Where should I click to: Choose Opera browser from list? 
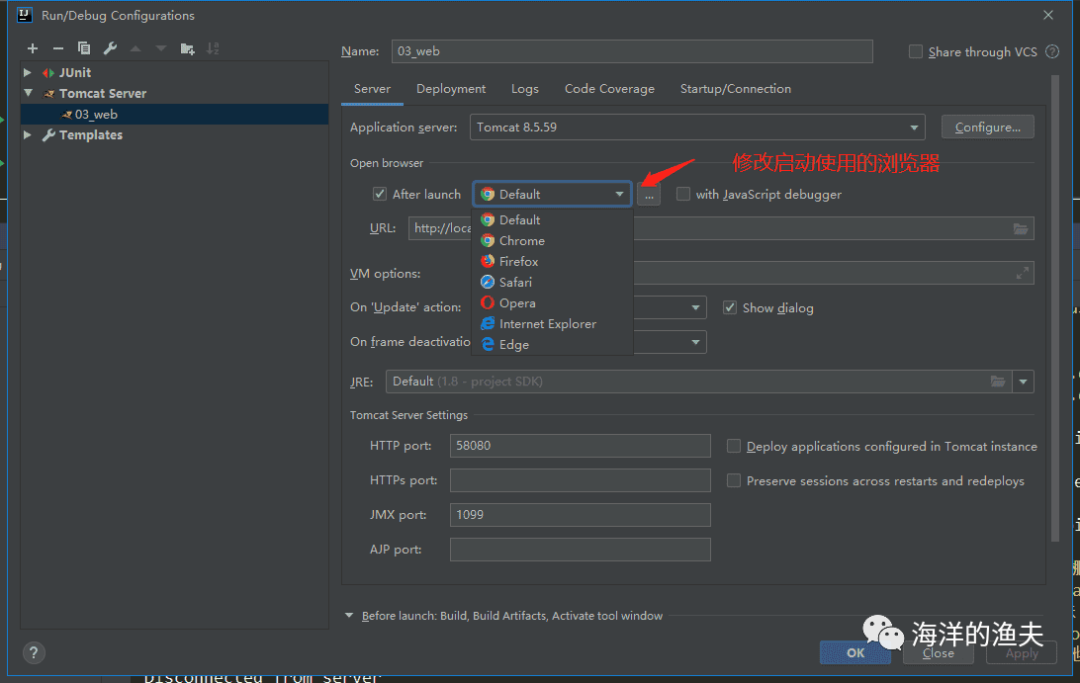coord(552,303)
